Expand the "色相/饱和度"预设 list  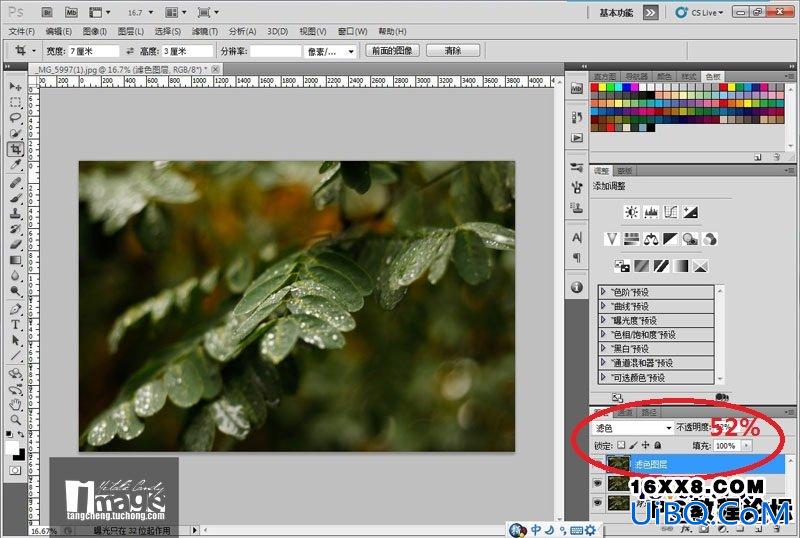[604, 335]
